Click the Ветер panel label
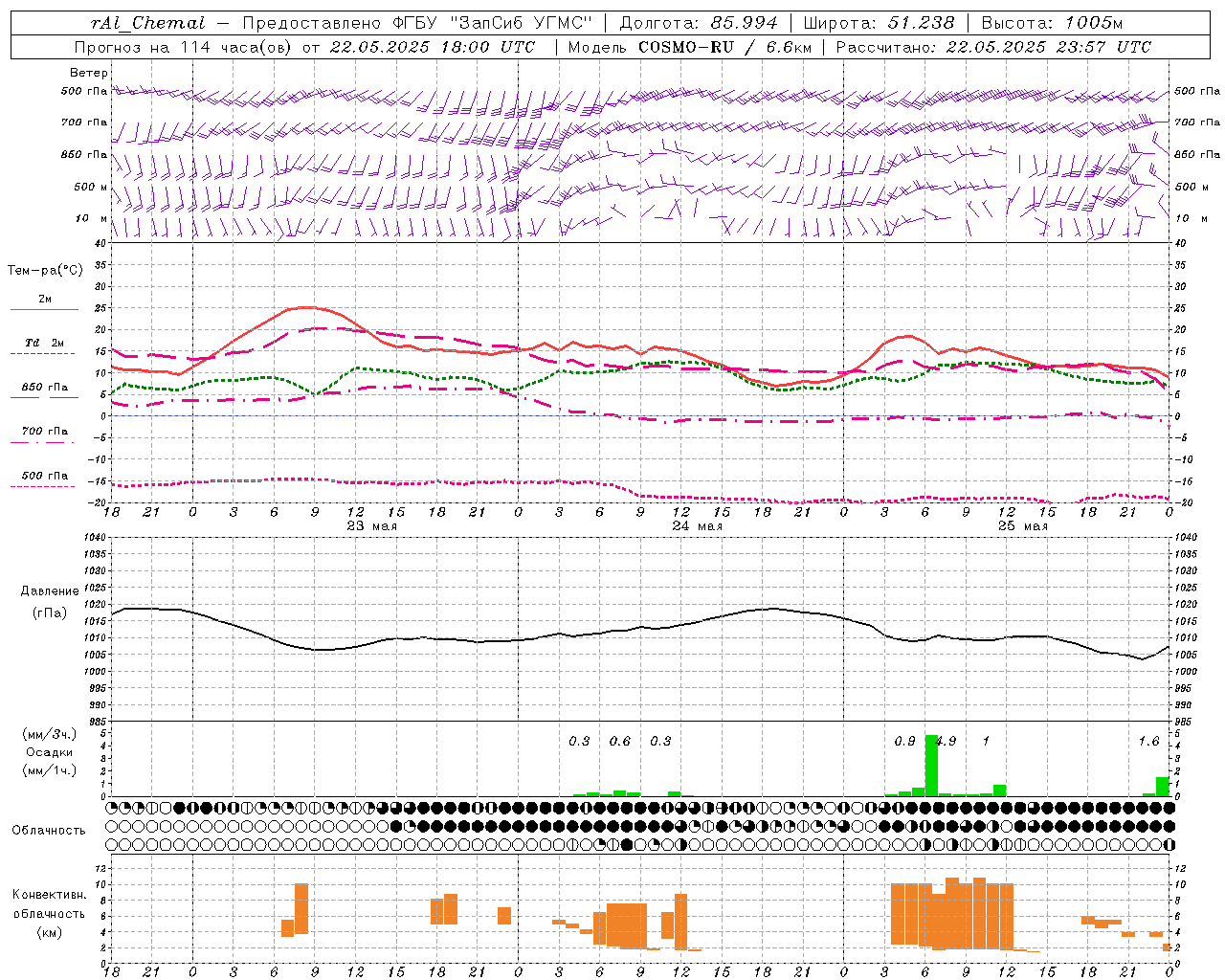The image size is (1225, 980). pos(88,73)
